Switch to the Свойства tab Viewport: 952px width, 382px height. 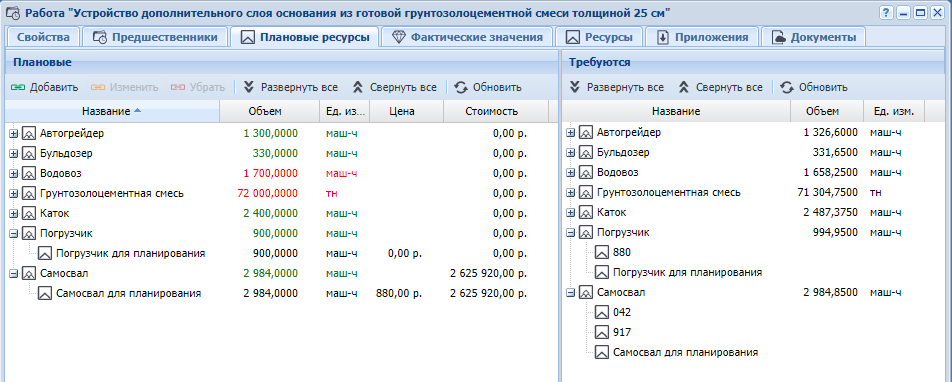tap(43, 37)
